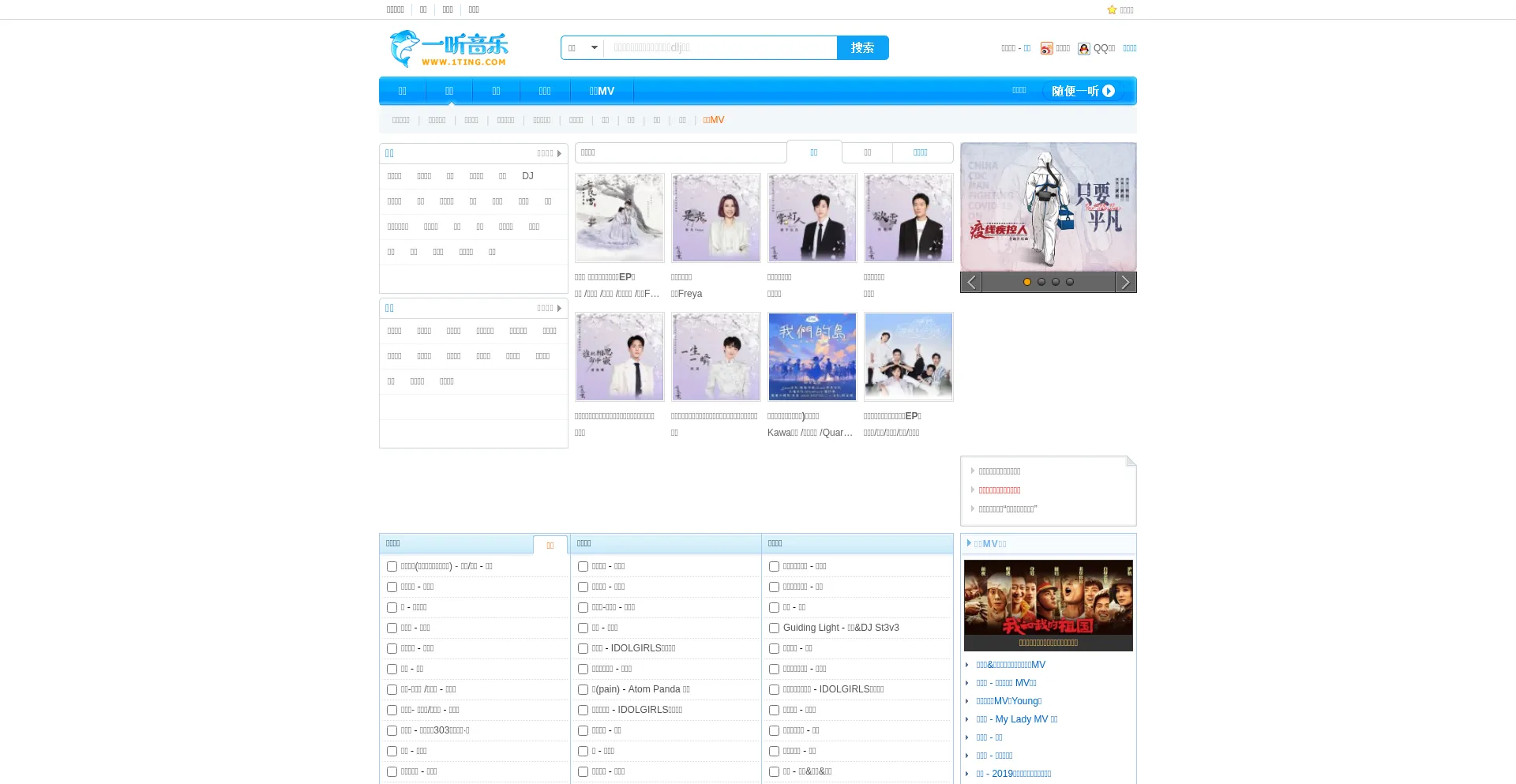Tick the top checkbox in right song column
The height and width of the screenshot is (784, 1516).
774,567
